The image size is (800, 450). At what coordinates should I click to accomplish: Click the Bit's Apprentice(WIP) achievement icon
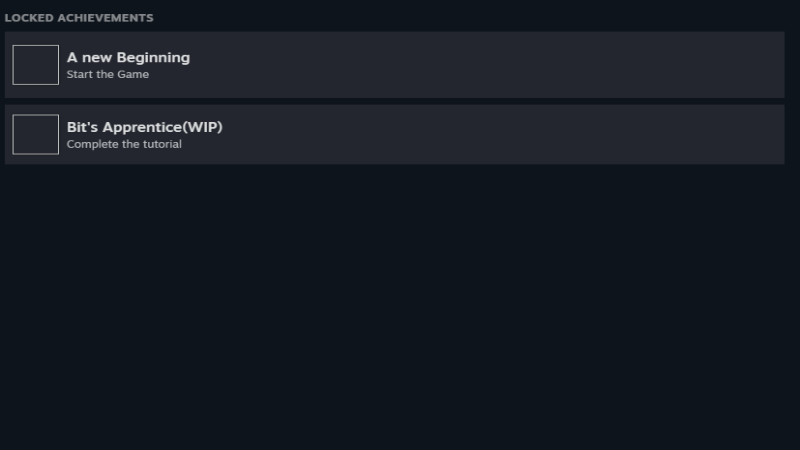click(x=36, y=134)
